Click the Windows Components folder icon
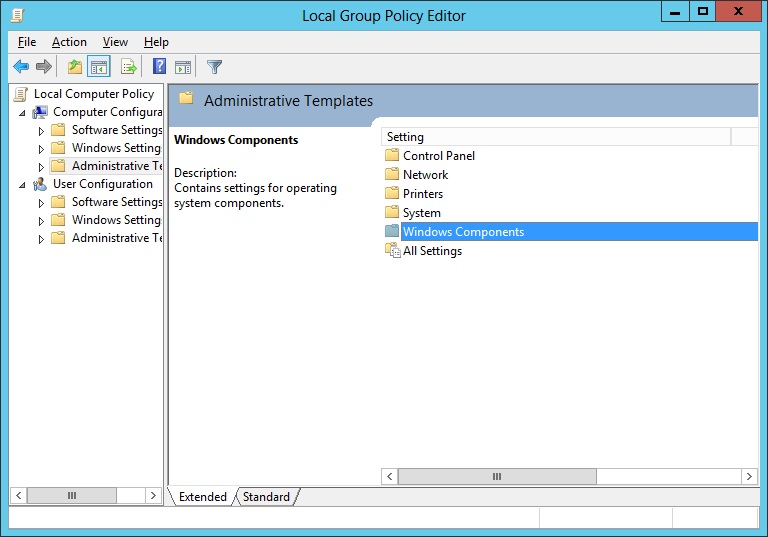The image size is (768, 537). click(x=392, y=231)
